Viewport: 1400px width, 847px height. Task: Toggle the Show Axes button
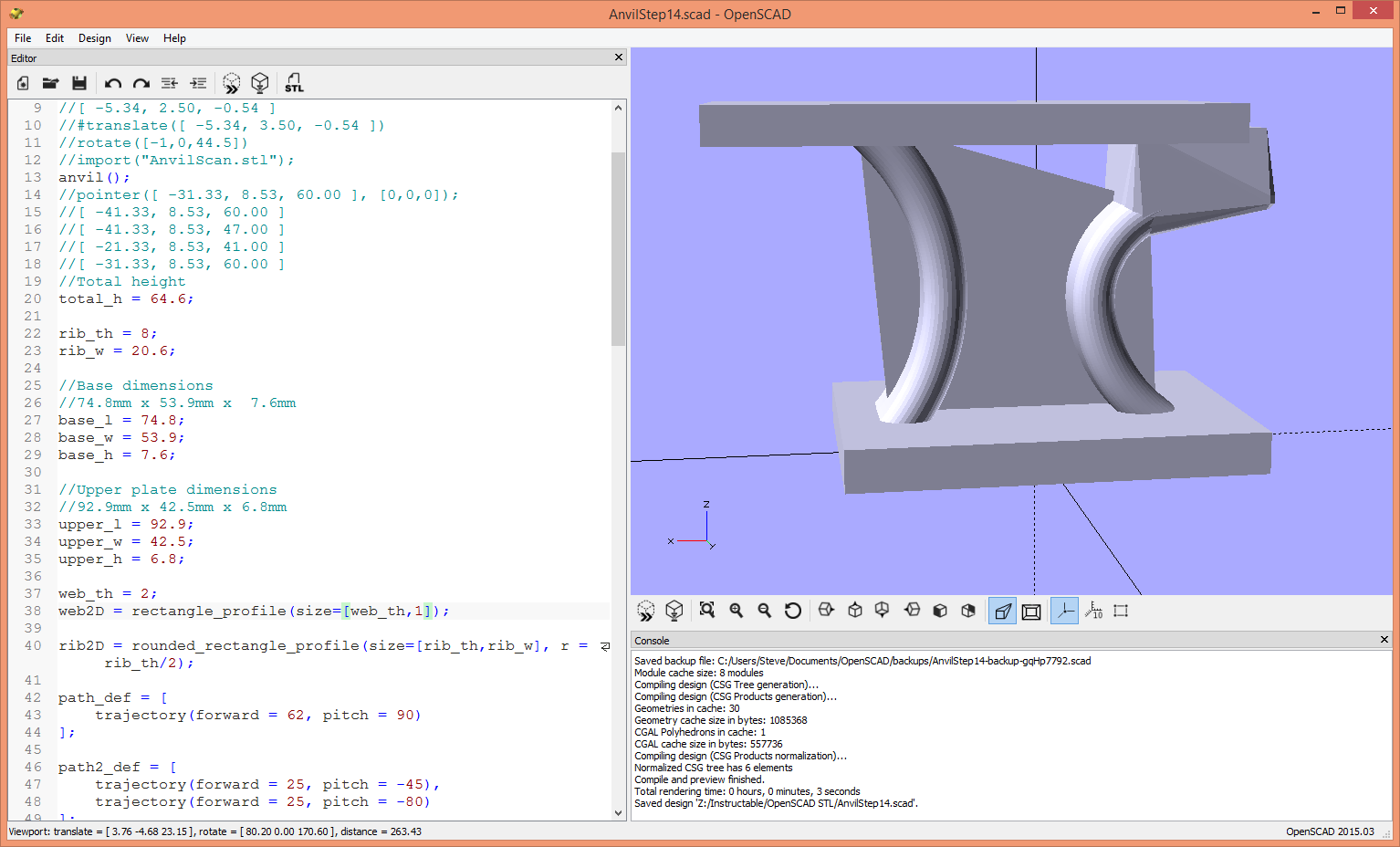tap(1064, 610)
